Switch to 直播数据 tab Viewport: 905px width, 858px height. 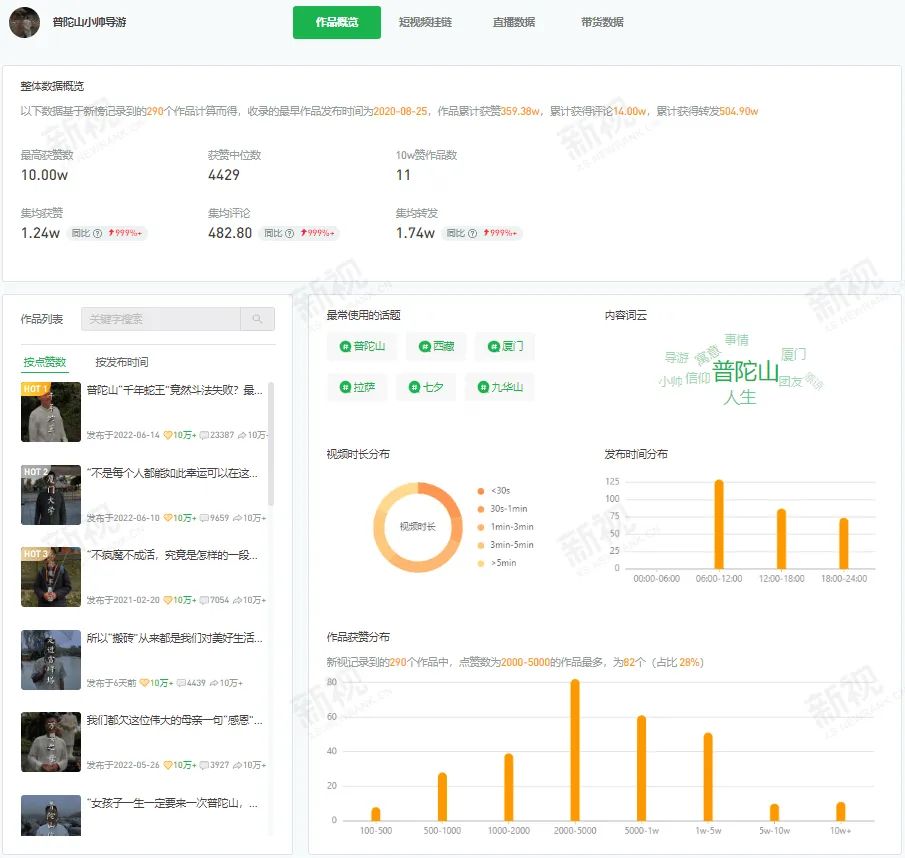(514, 23)
